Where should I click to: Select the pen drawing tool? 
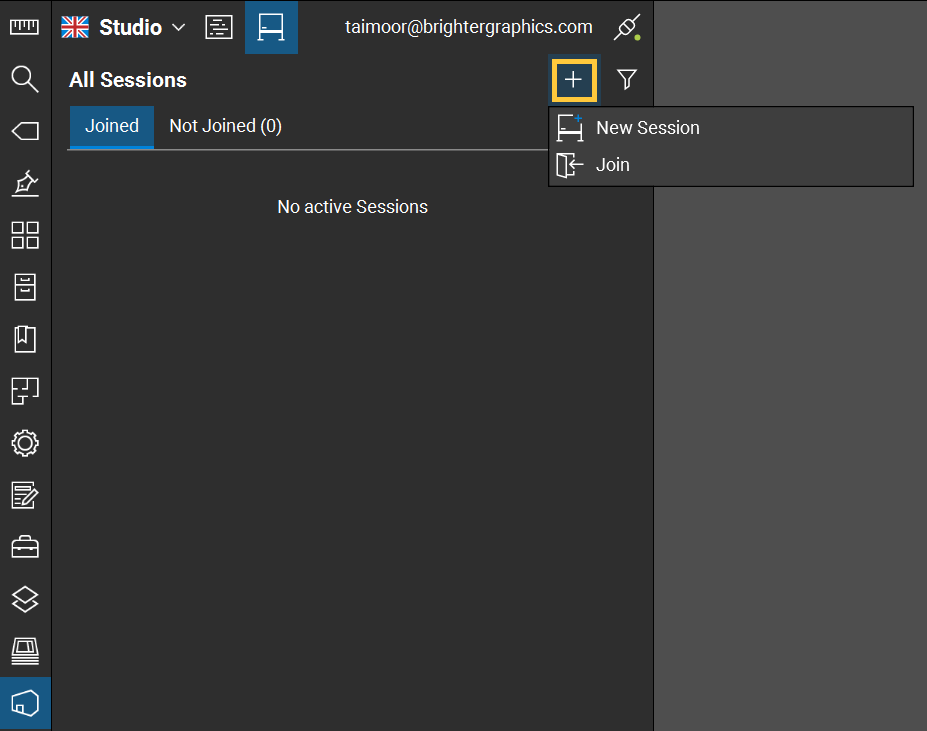[24, 183]
